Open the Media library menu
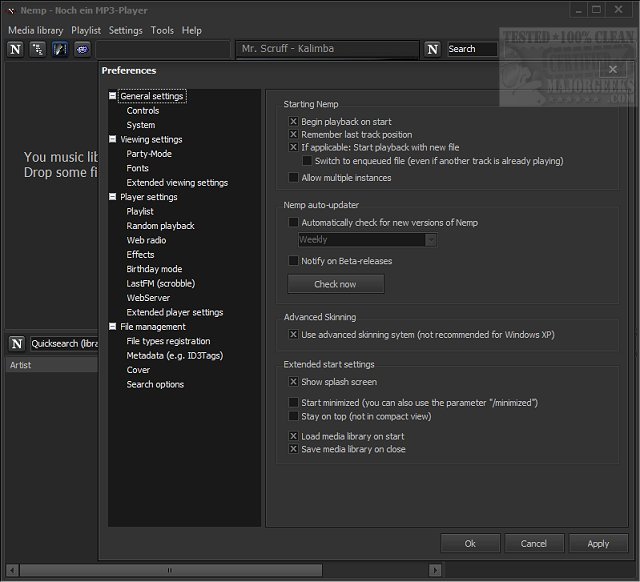Viewport: 640px width, 582px height. [x=36, y=31]
